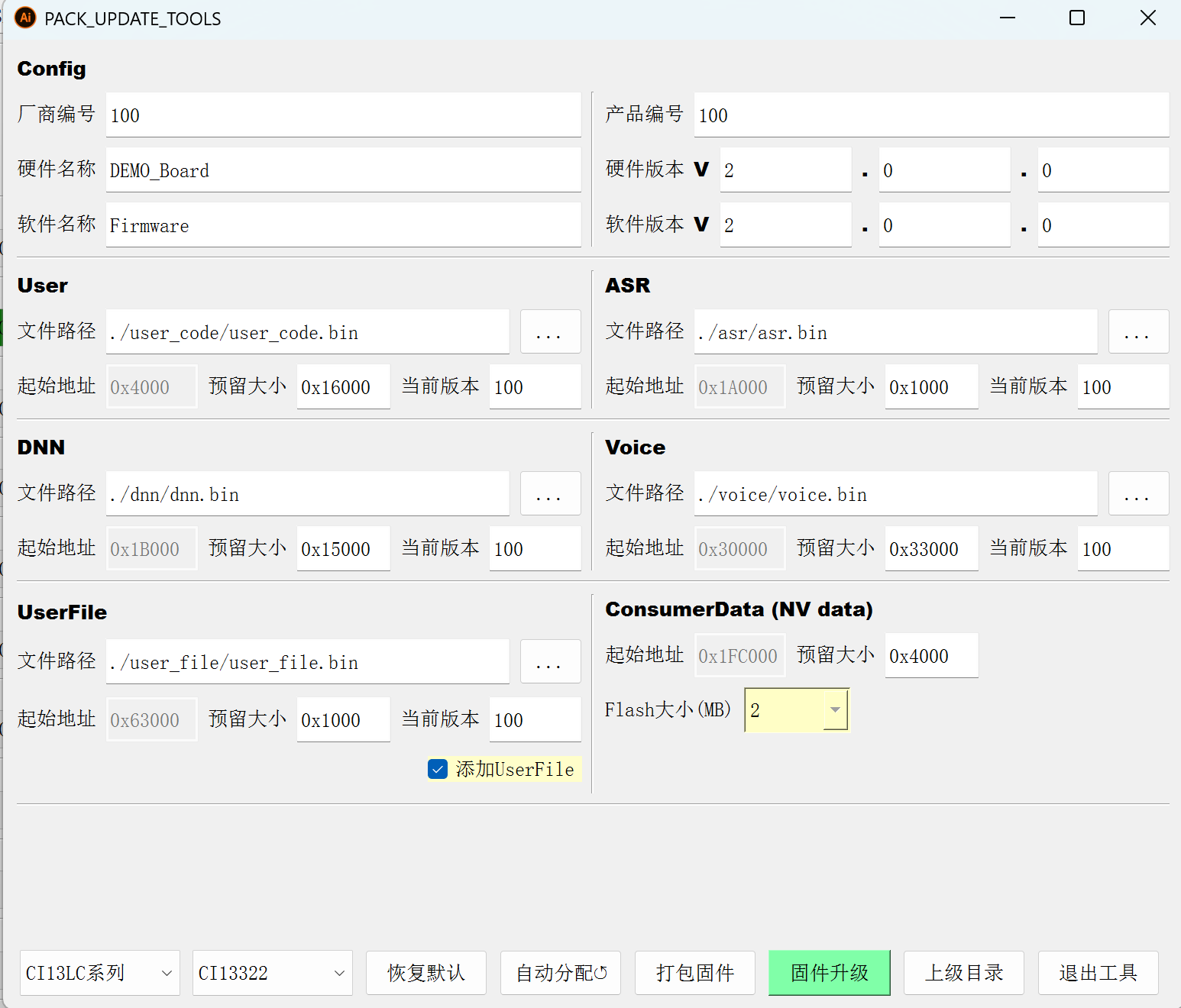Focus the 硬件名称 field containing DEMO_Board
This screenshot has height=1008, width=1181.
point(343,170)
